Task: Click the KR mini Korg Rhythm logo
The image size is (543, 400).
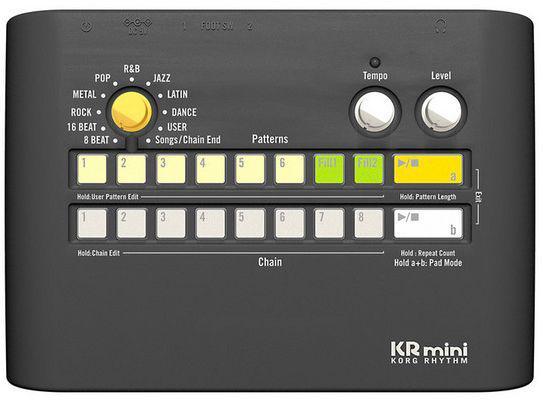Action: tap(429, 353)
